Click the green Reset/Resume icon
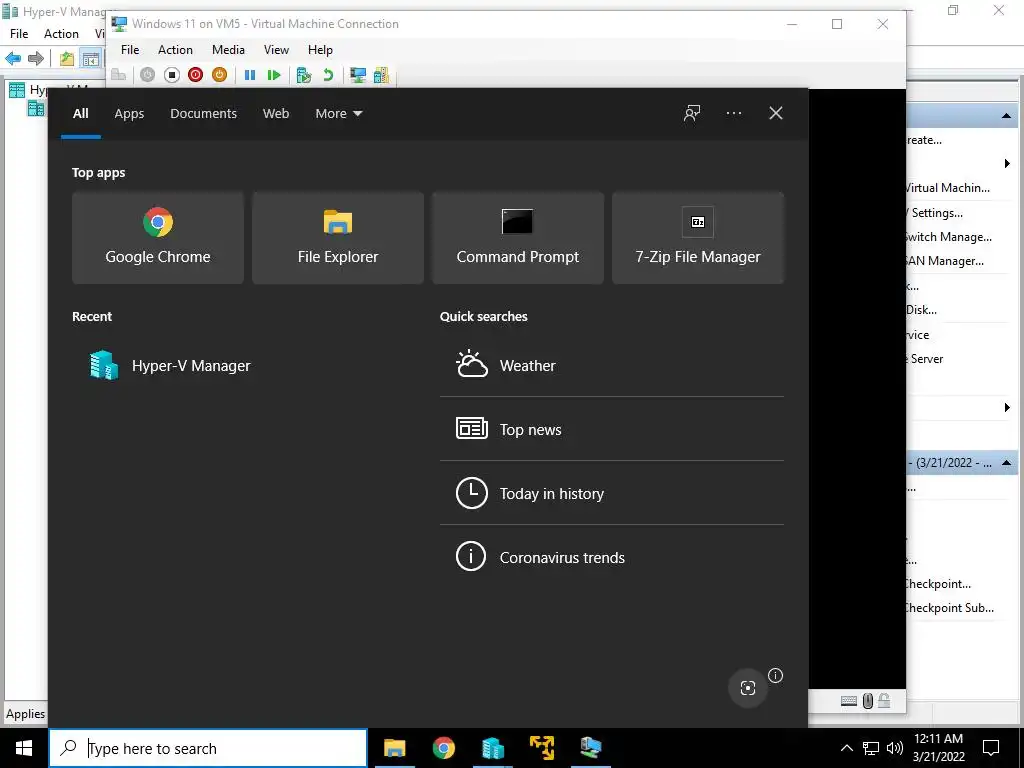Image resolution: width=1024 pixels, height=768 pixels. [274, 75]
